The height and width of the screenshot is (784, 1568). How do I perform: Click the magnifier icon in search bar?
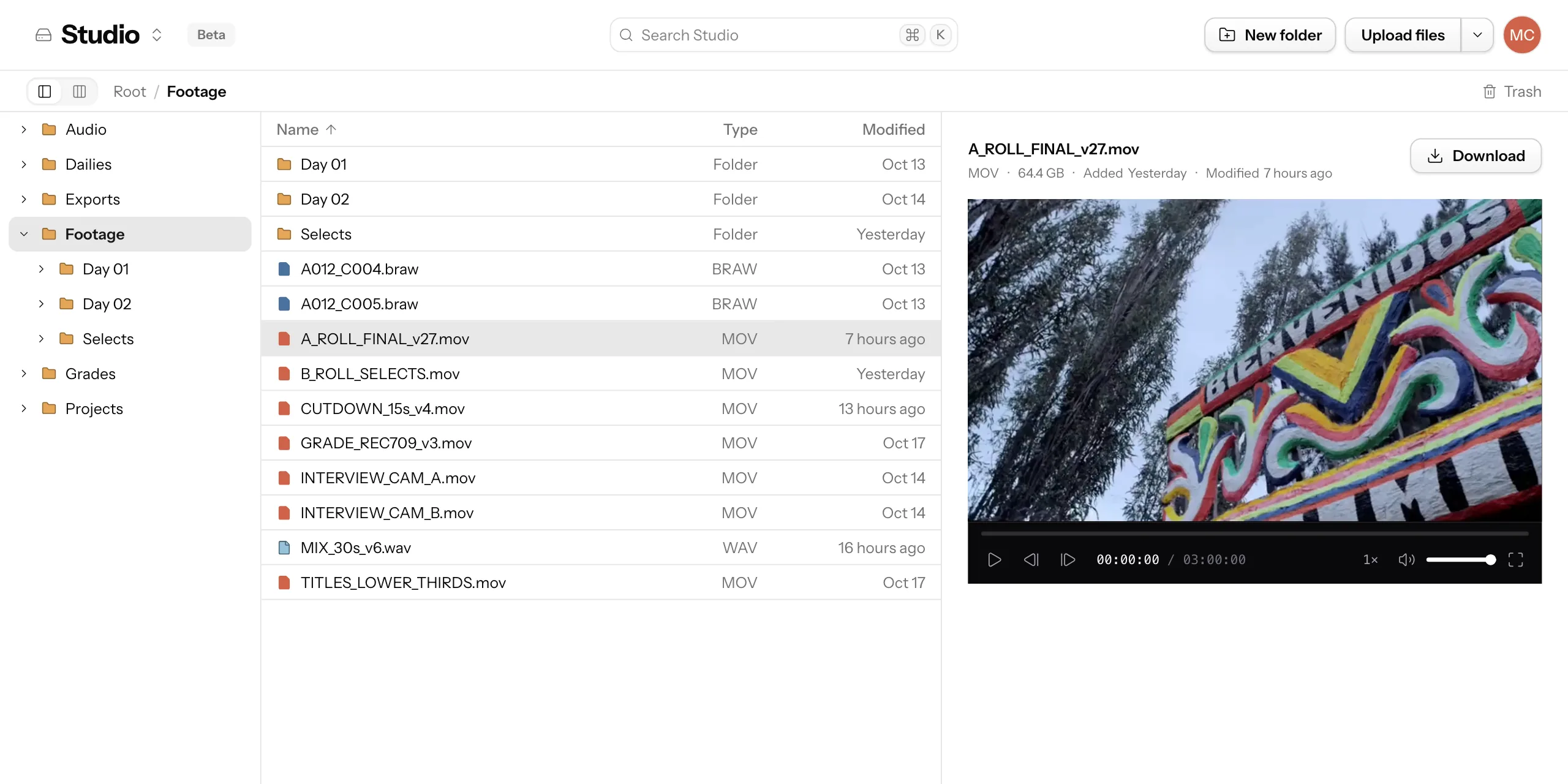pos(626,35)
